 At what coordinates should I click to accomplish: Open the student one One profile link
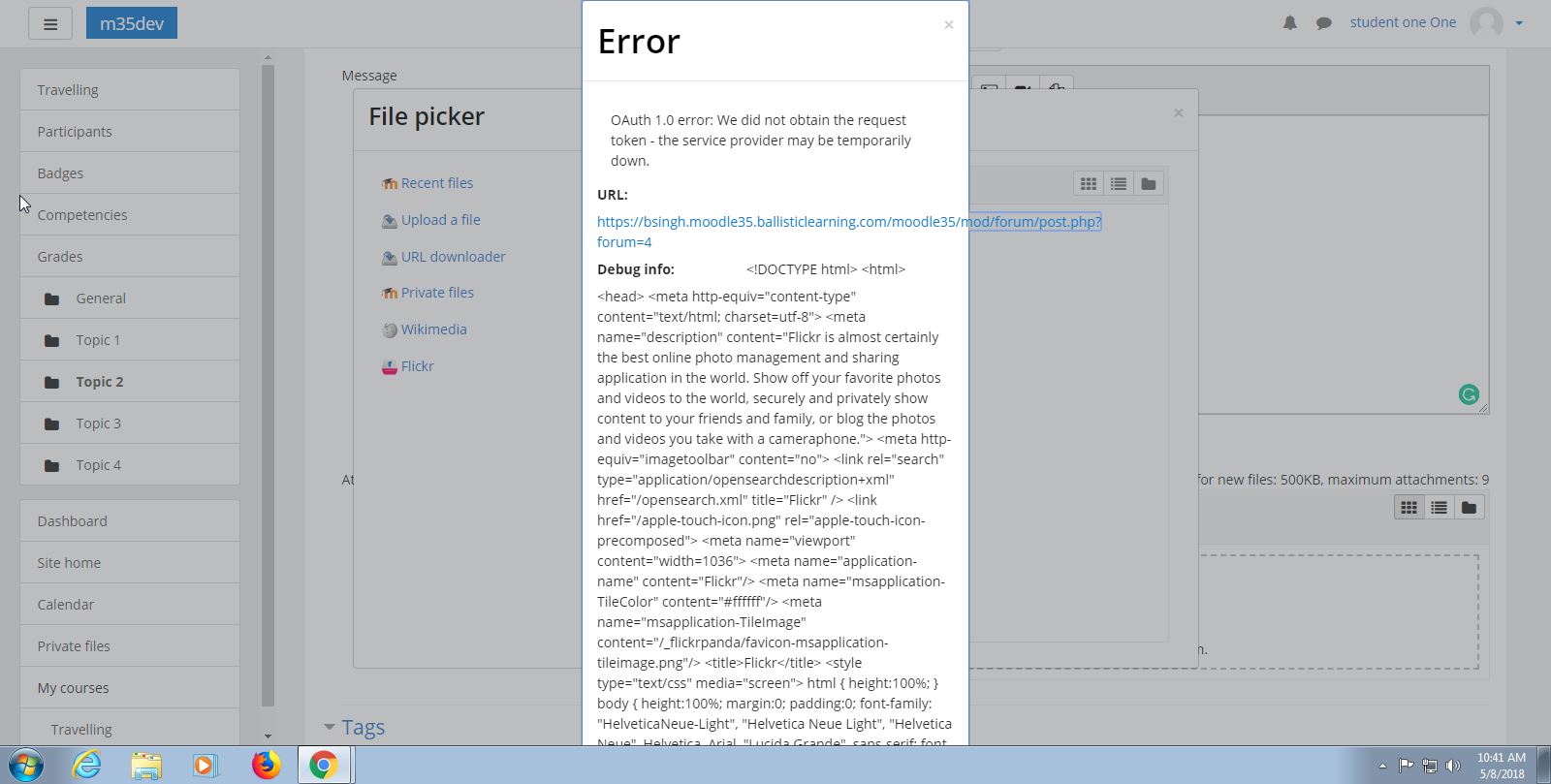coord(1403,22)
